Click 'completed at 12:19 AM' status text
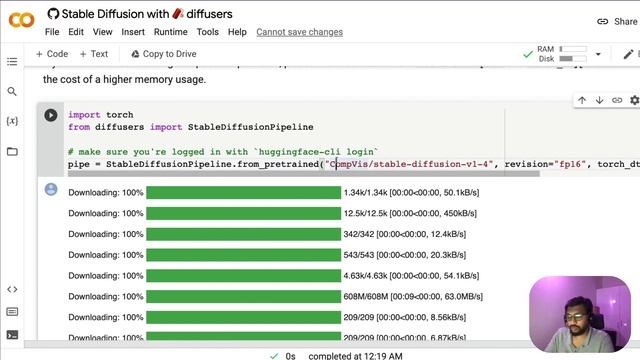This screenshot has width=640, height=360. tap(356, 356)
